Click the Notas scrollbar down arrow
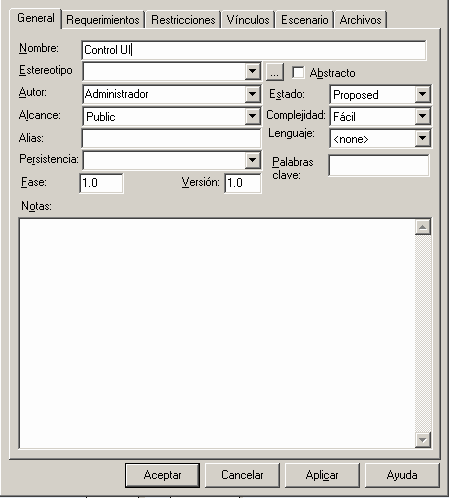449x498 pixels. click(x=423, y=440)
